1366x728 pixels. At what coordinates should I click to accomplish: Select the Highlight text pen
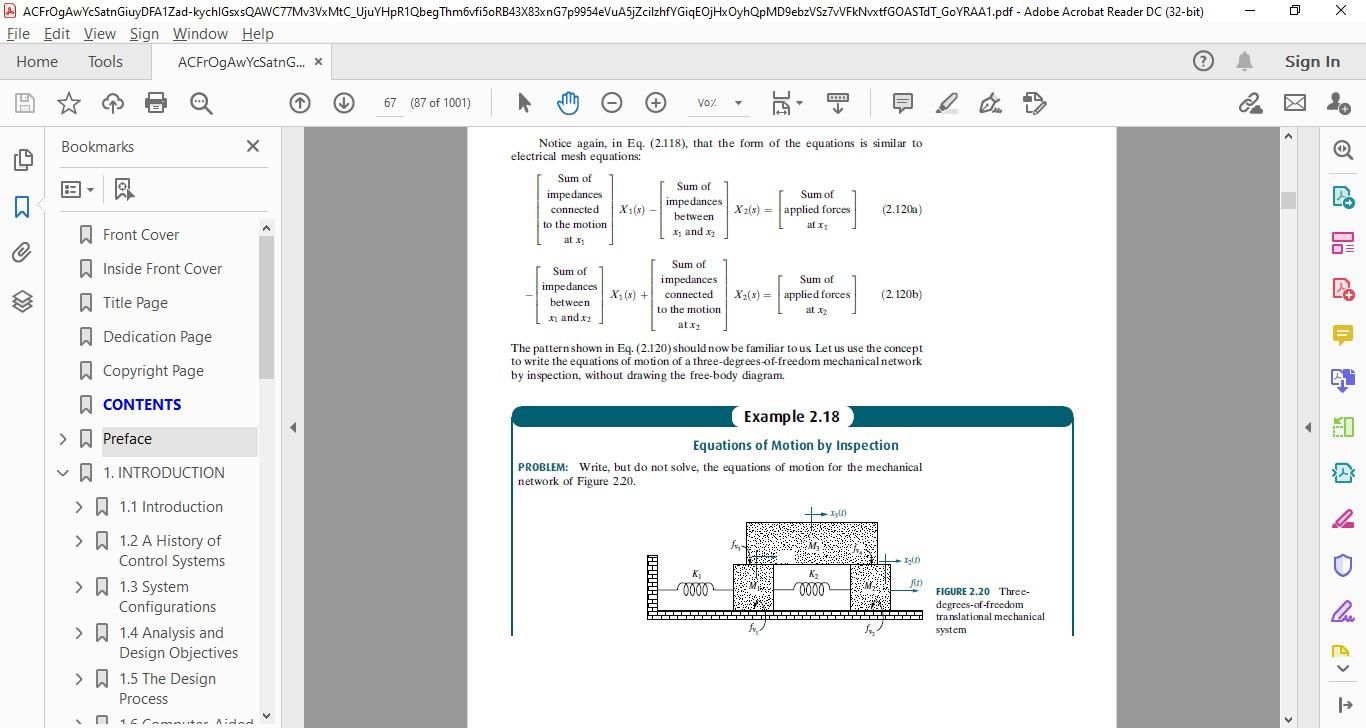[x=946, y=103]
